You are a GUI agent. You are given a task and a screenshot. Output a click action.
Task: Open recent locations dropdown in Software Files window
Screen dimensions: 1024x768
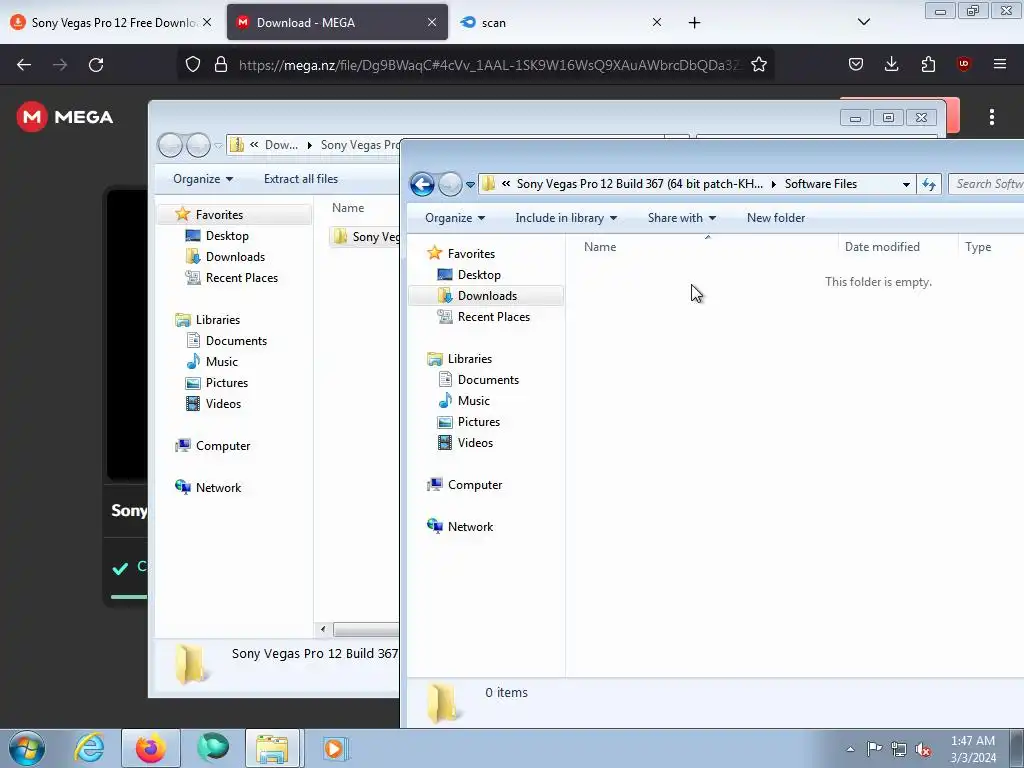(470, 185)
